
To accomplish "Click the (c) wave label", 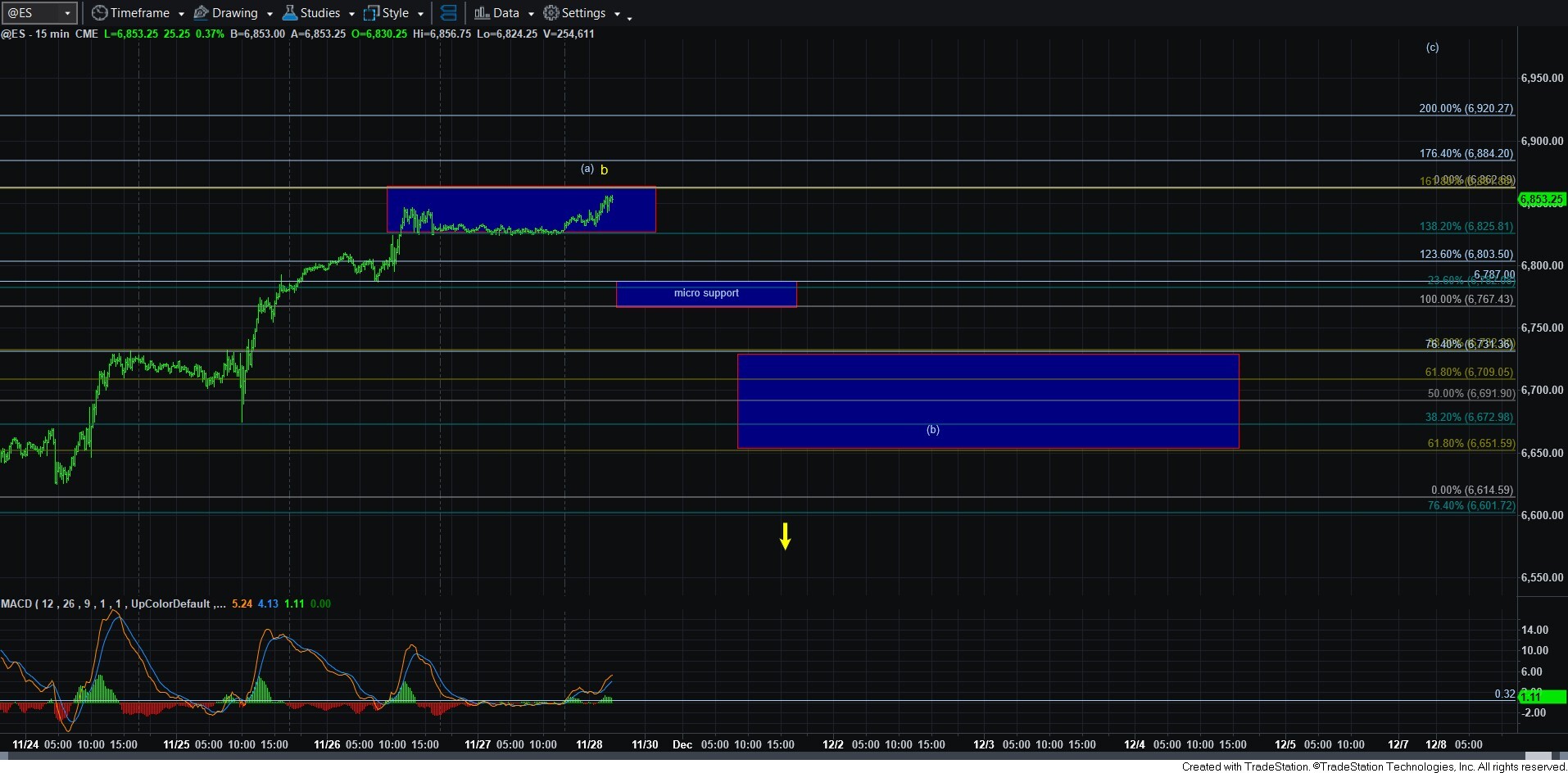I will [x=1432, y=47].
